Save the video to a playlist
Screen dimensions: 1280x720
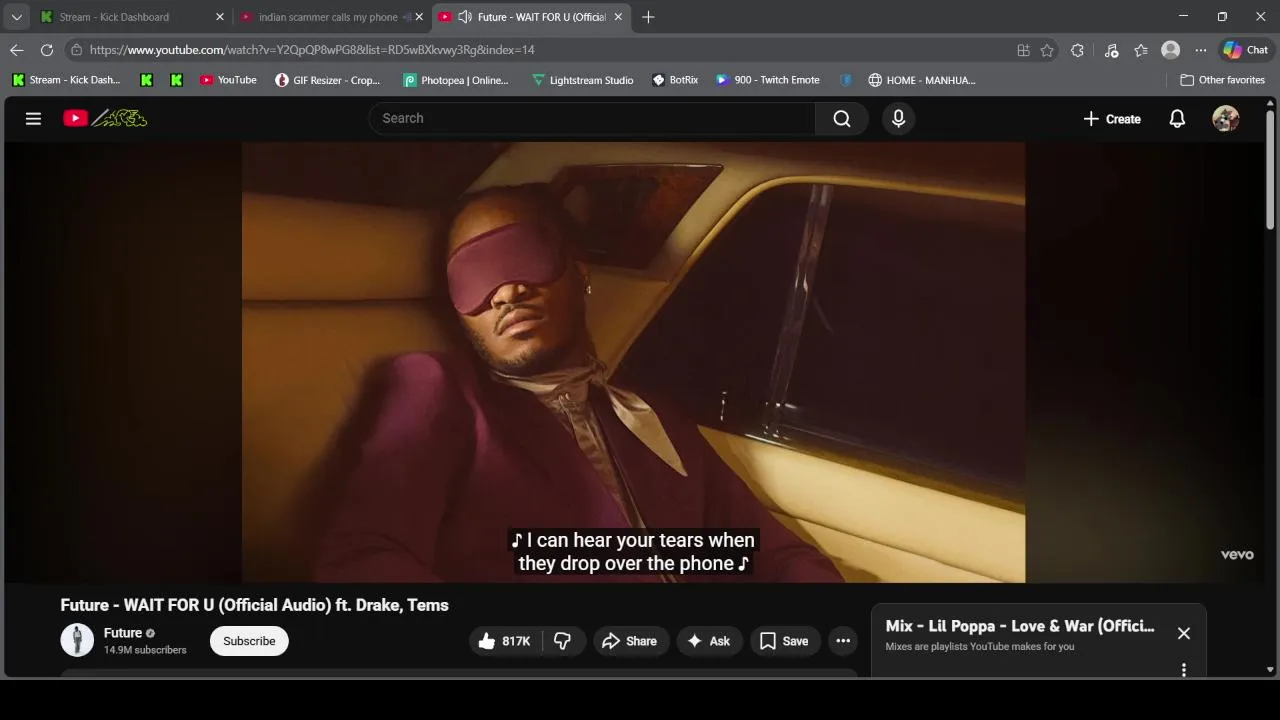[784, 641]
